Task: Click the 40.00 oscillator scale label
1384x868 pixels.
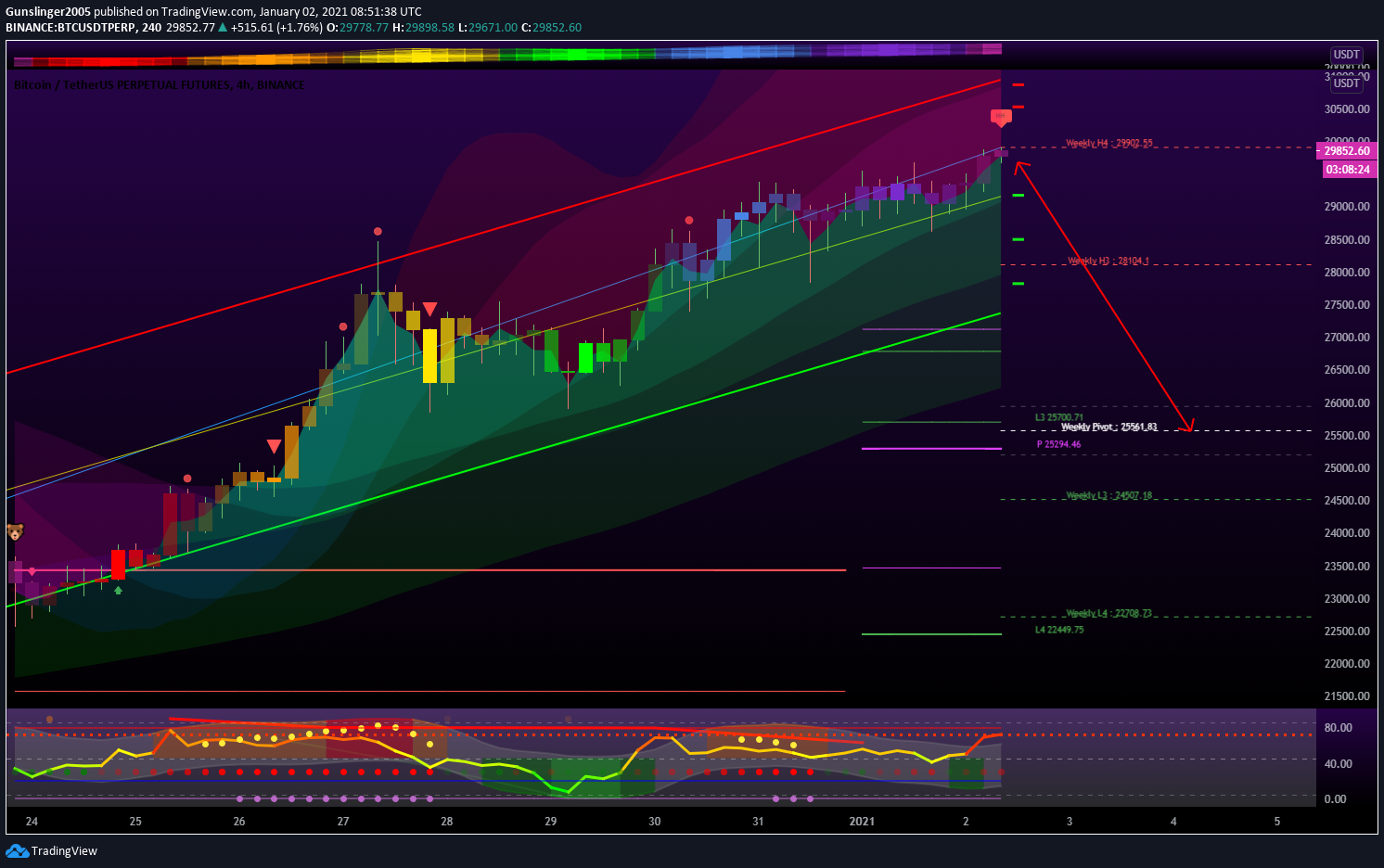Action: 1338,764
